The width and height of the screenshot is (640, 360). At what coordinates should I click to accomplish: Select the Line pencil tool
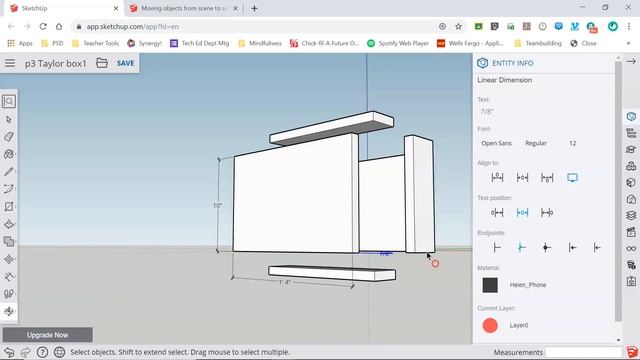tap(9, 171)
